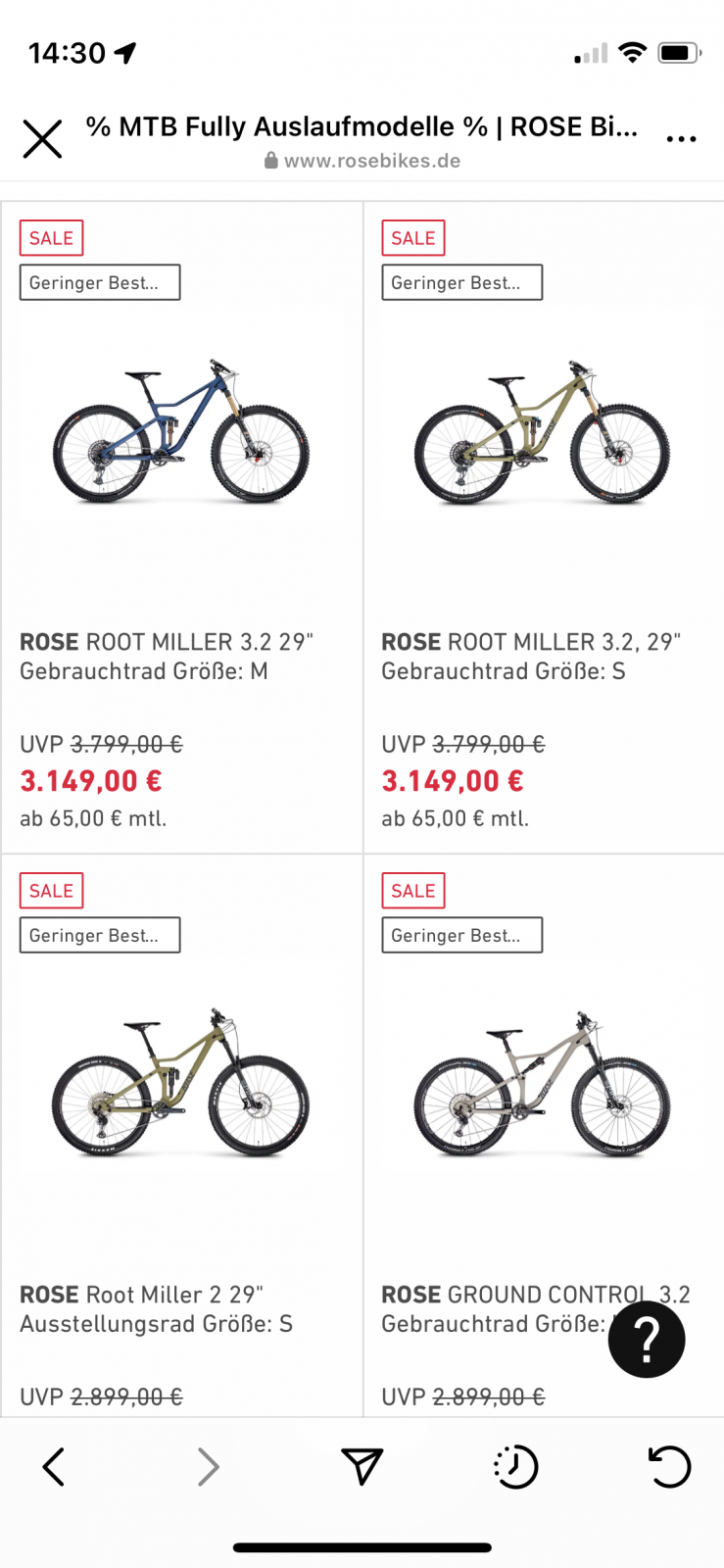Tap SALE badge on the blue Root Miller
The image size is (724, 1568).
tap(51, 238)
